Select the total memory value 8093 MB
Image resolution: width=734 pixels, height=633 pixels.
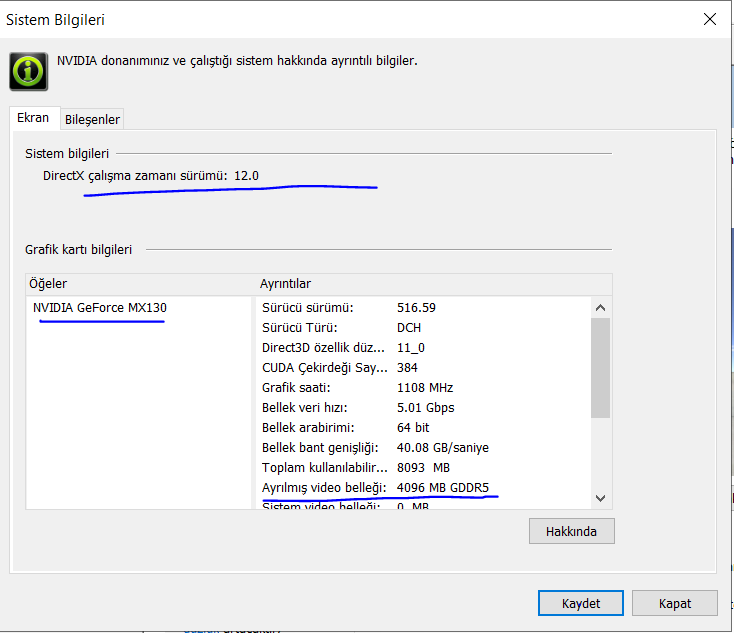(423, 468)
